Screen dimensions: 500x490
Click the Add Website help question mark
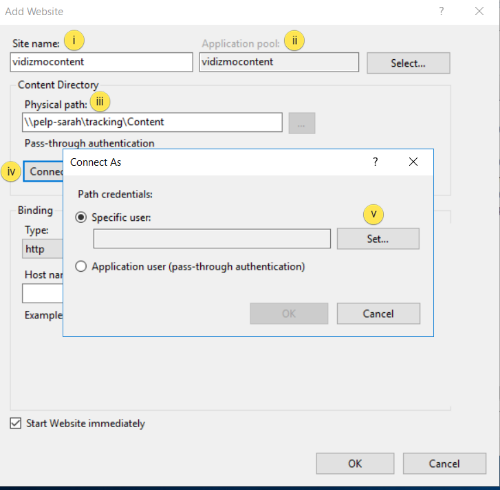(441, 11)
